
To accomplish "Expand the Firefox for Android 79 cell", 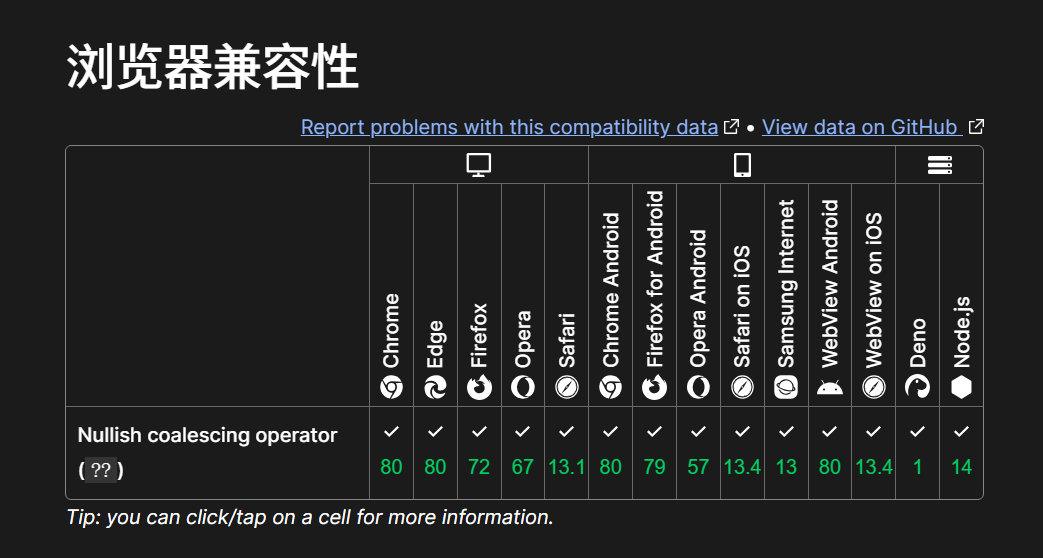I will tap(654, 452).
